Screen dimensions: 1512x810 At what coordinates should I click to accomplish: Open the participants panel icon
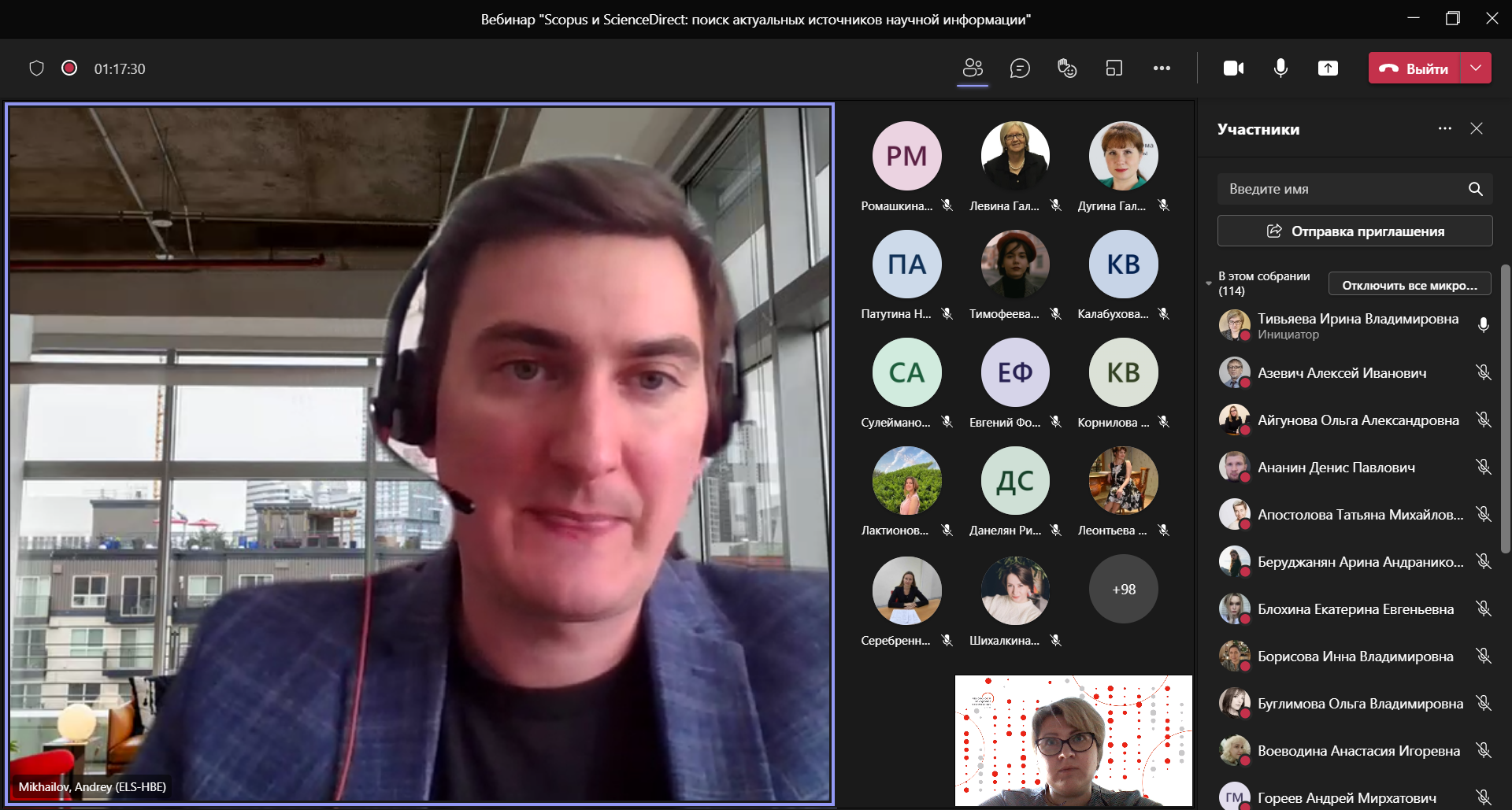973,68
